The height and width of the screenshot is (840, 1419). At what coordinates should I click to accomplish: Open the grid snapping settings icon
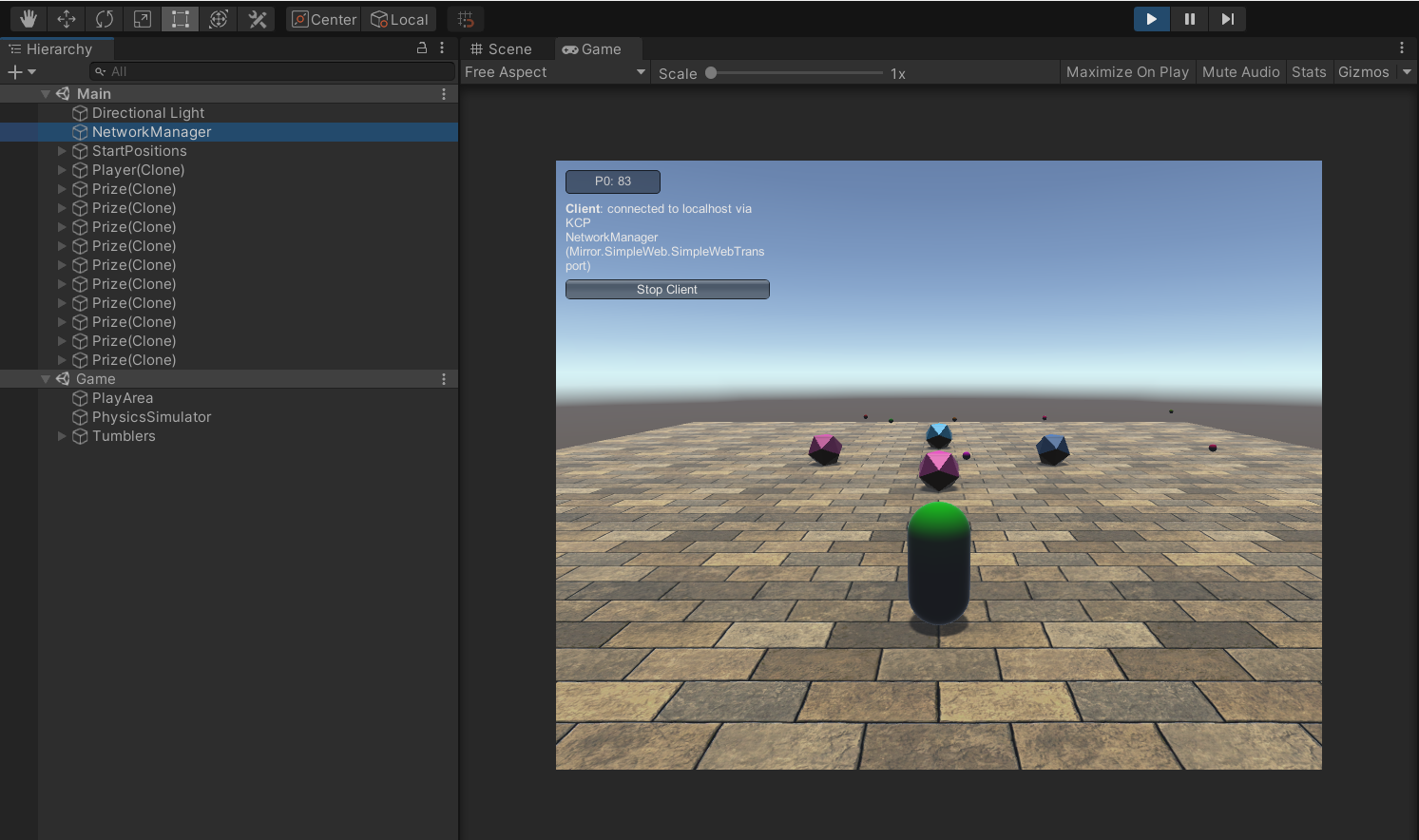click(465, 18)
